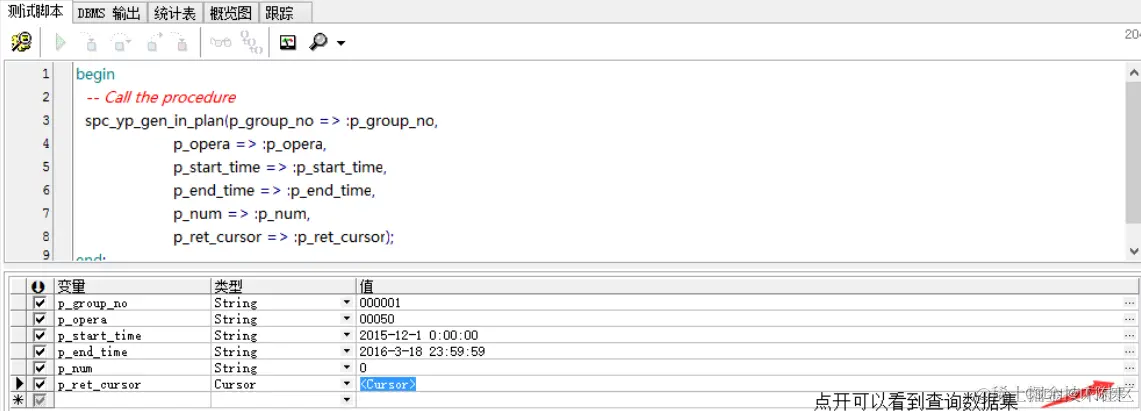Open cursor result with p_ret_cursor ellipsis button

[1129, 384]
